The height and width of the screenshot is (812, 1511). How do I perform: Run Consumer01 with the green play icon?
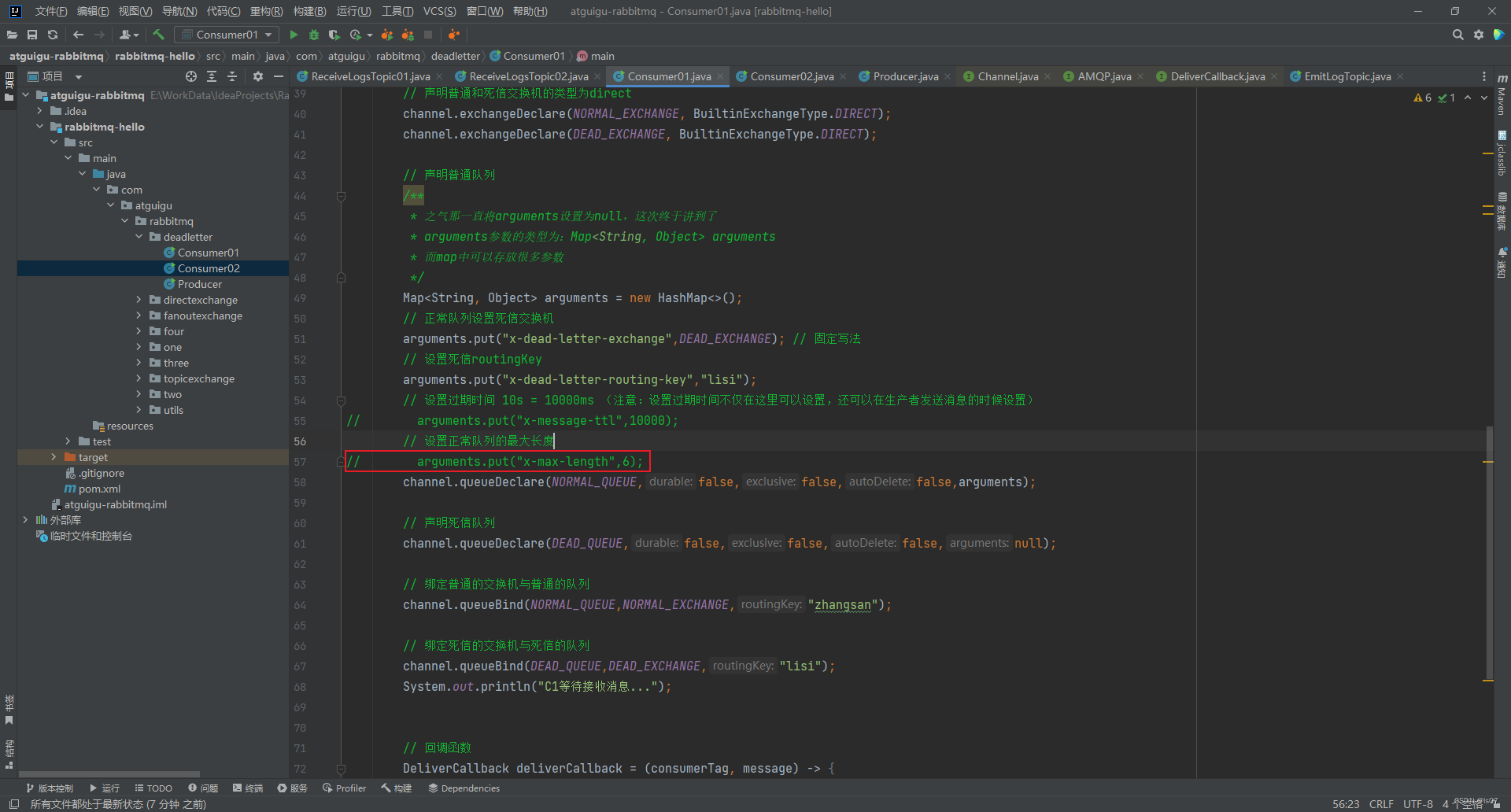click(x=294, y=35)
